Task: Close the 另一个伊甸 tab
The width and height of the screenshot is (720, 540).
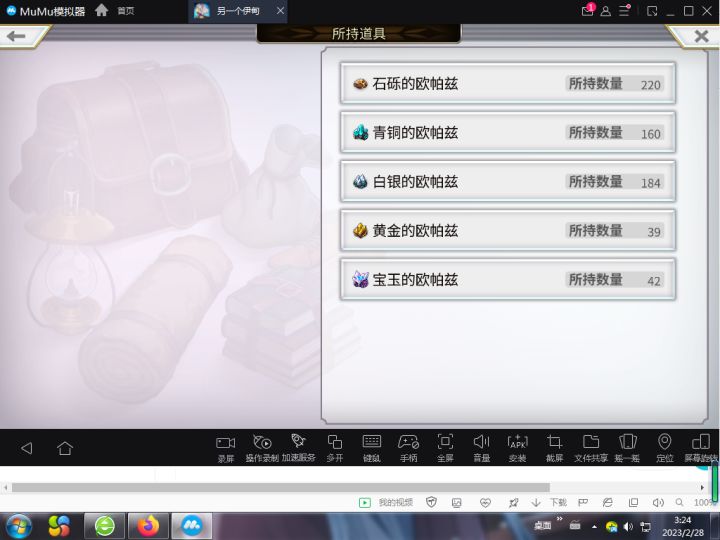Action: coord(280,11)
